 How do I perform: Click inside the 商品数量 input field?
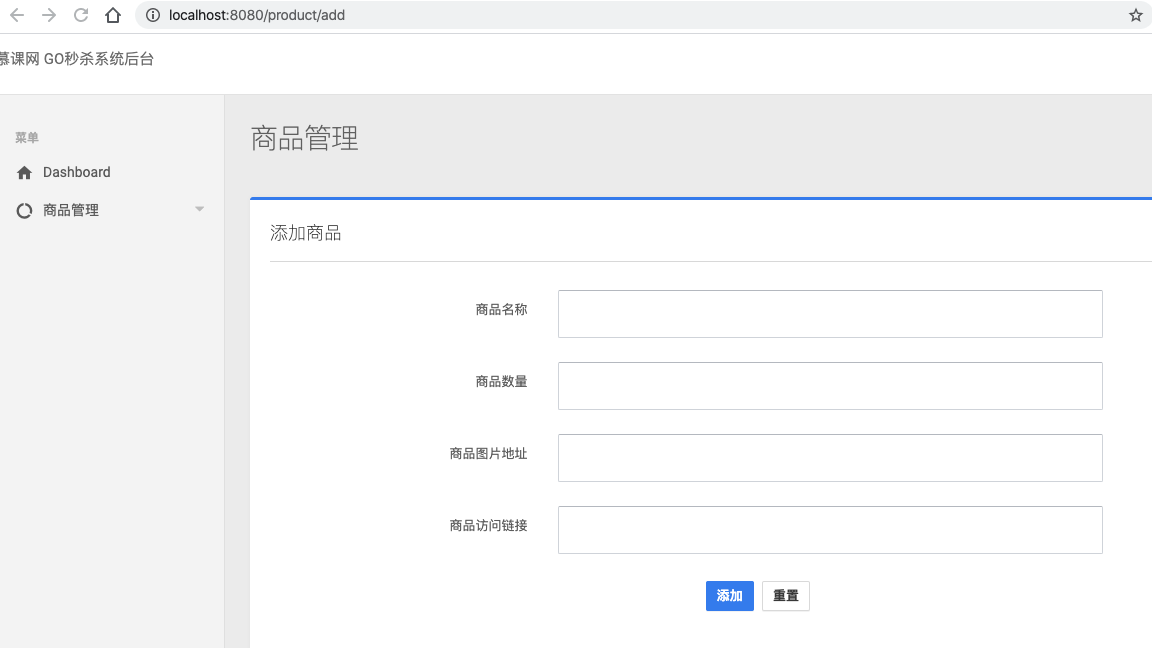tap(830, 385)
